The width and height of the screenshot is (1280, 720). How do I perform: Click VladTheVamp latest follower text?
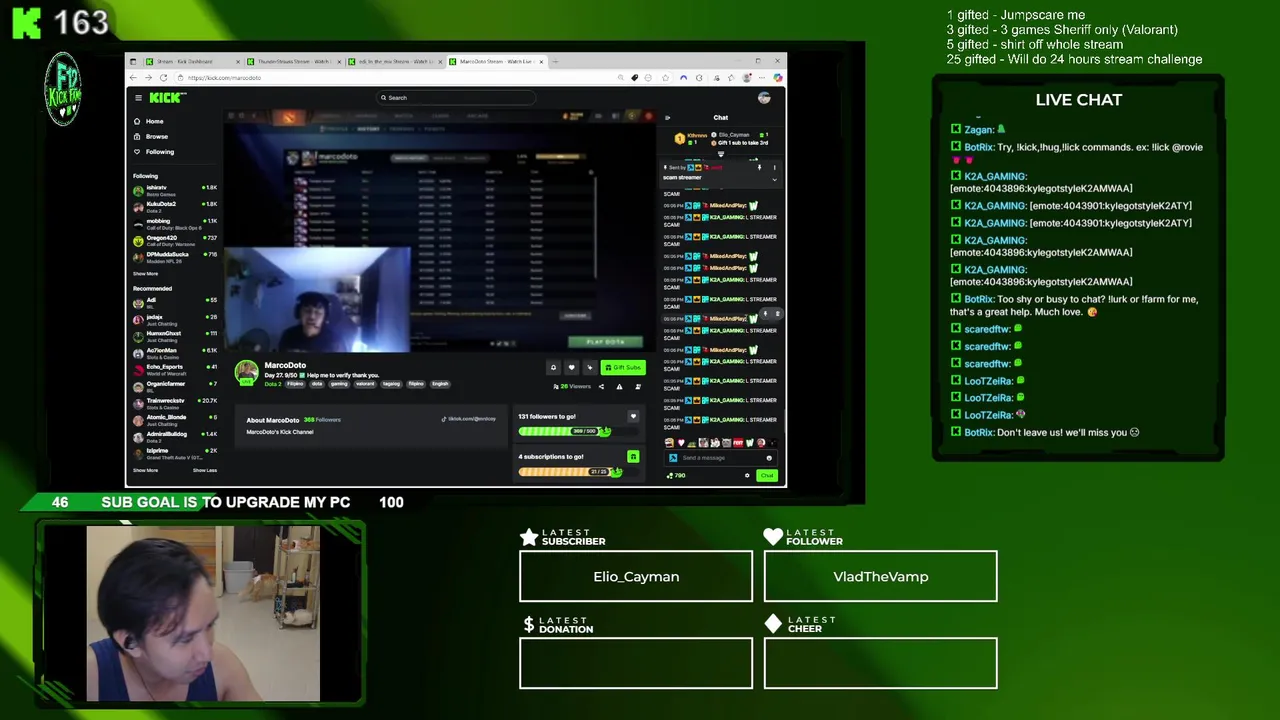[880, 577]
